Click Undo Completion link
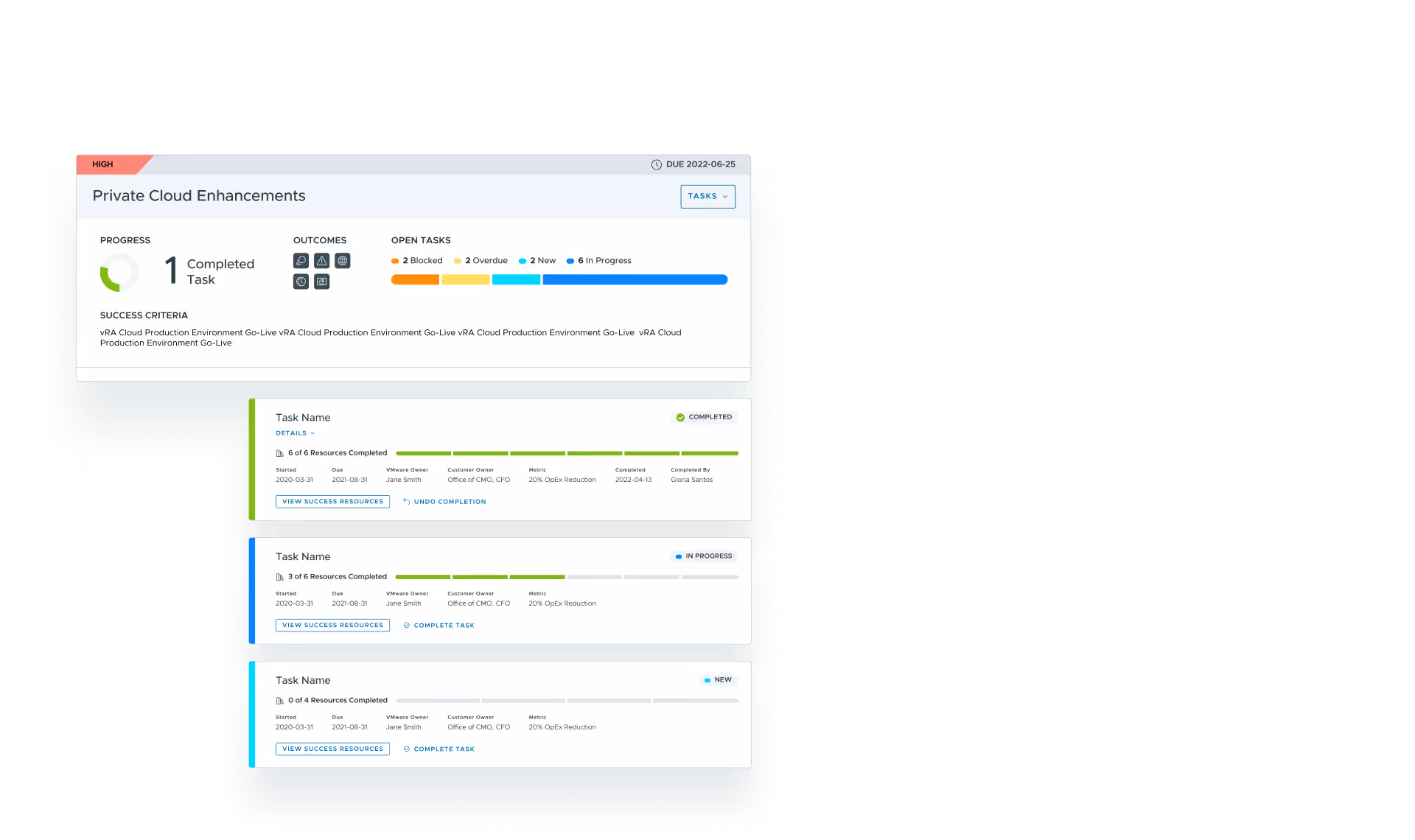This screenshot has height=840, width=1415. pos(450,502)
